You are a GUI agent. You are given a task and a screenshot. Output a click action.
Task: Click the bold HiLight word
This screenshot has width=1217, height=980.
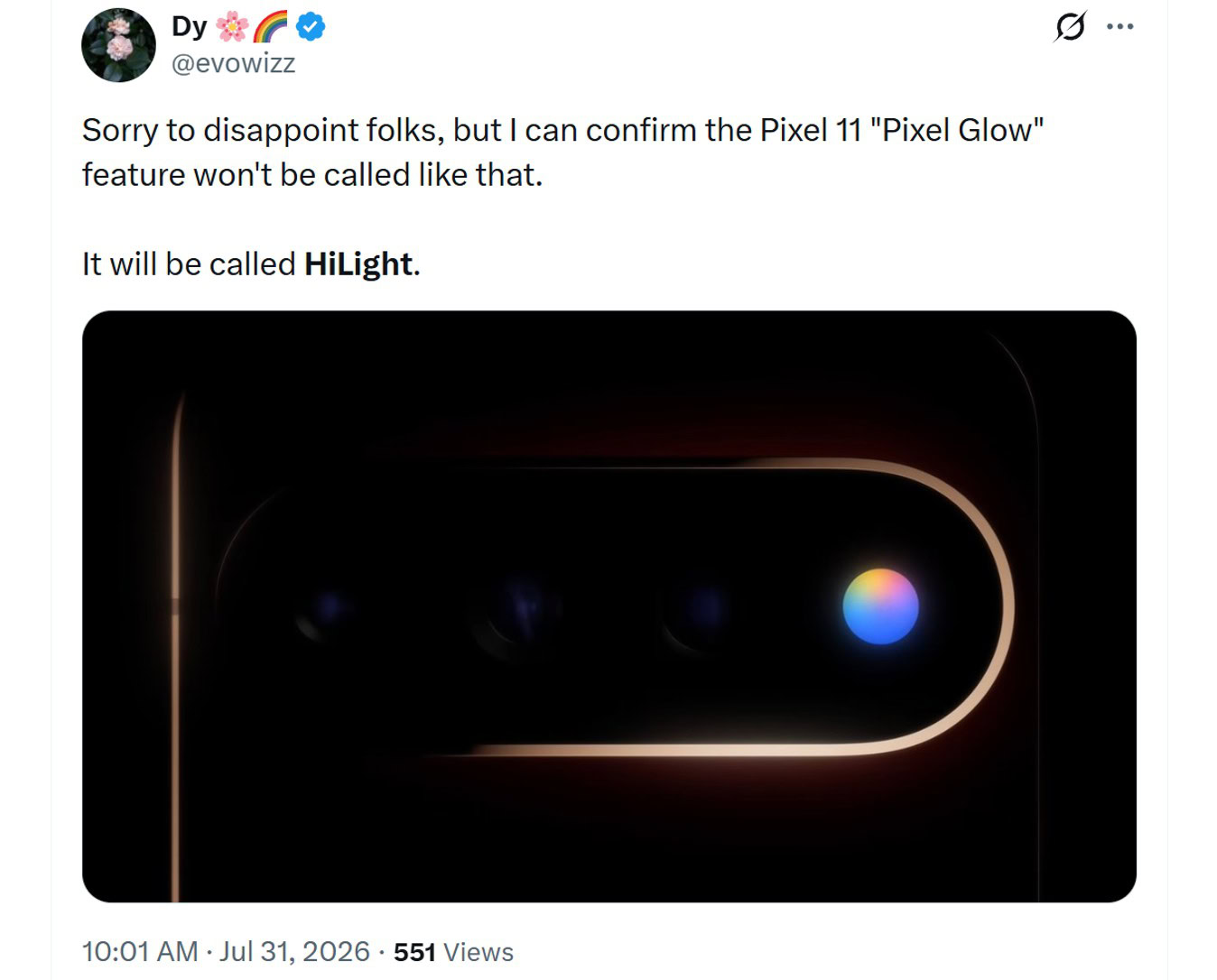coord(358,264)
